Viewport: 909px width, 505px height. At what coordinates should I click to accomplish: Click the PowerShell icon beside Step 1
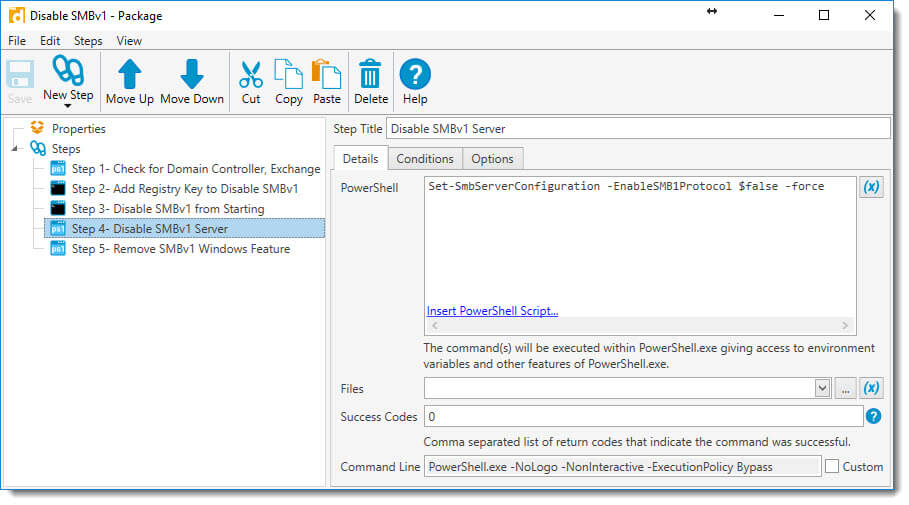[x=58, y=168]
